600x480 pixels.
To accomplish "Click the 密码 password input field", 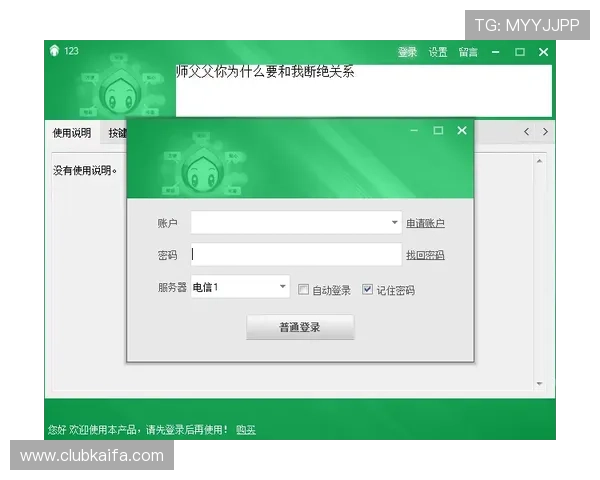I will [296, 254].
